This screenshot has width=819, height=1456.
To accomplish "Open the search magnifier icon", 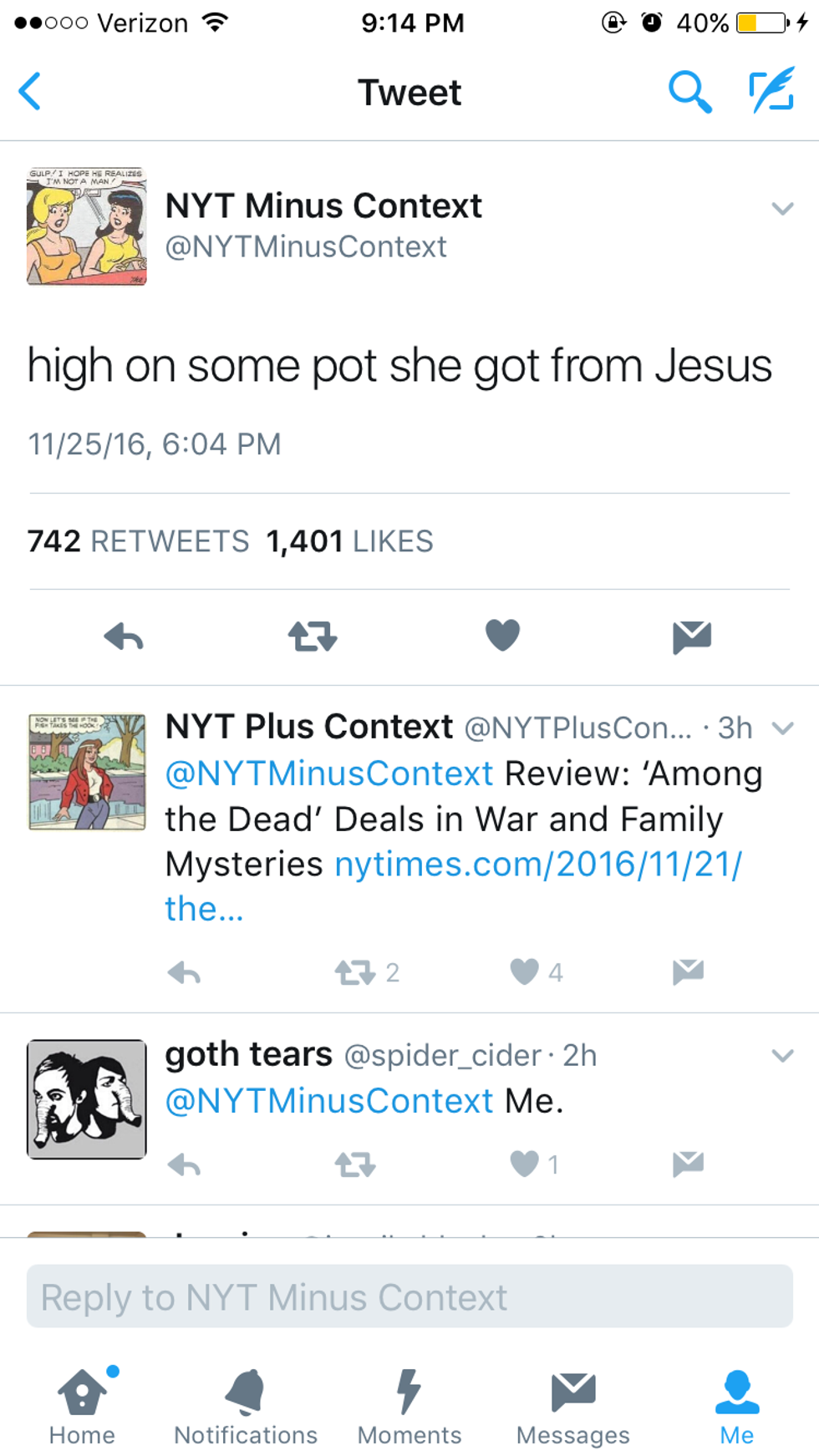I will pos(689,91).
